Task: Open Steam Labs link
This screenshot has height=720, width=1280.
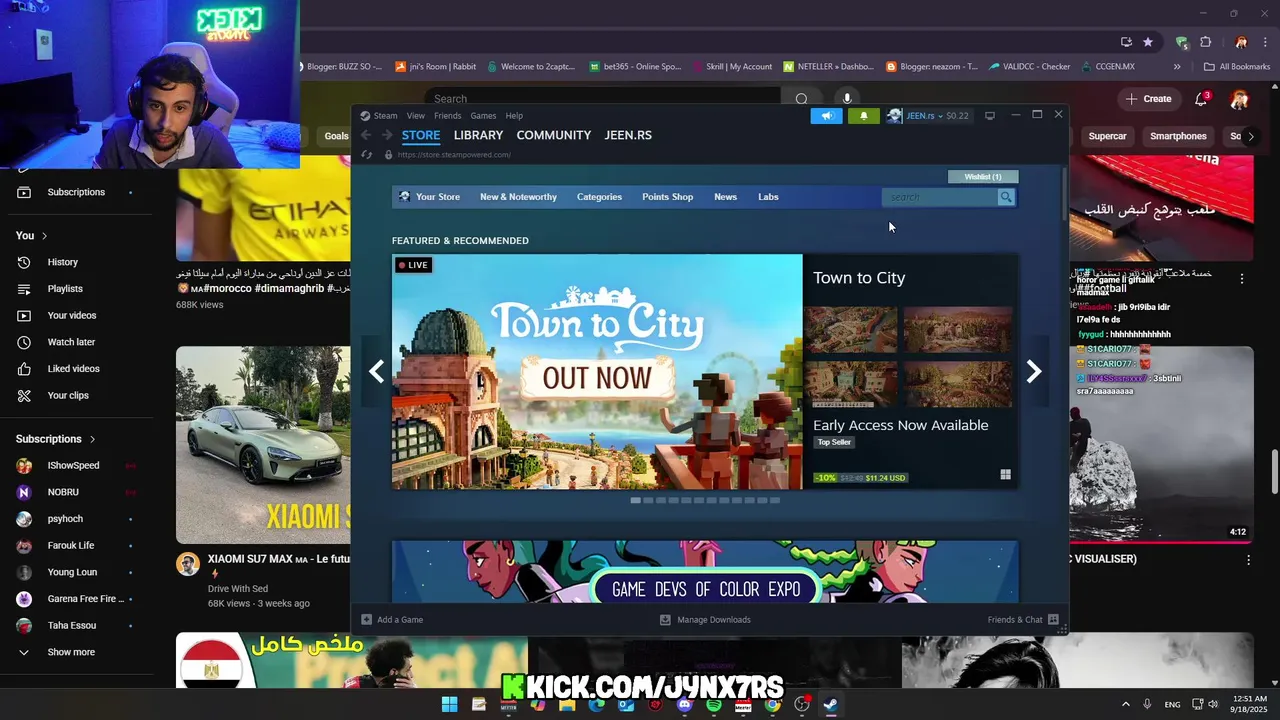Action: (768, 197)
